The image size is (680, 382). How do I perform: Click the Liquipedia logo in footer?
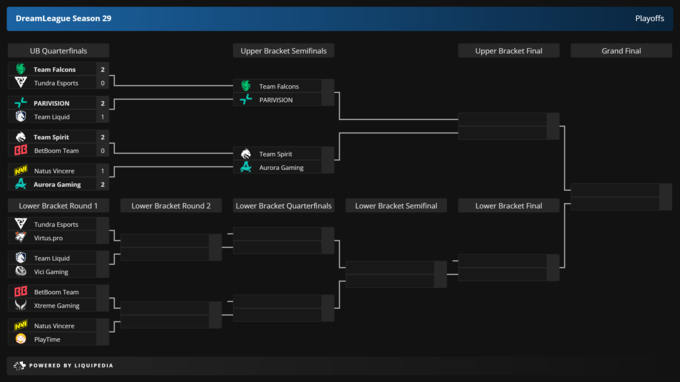[19, 366]
